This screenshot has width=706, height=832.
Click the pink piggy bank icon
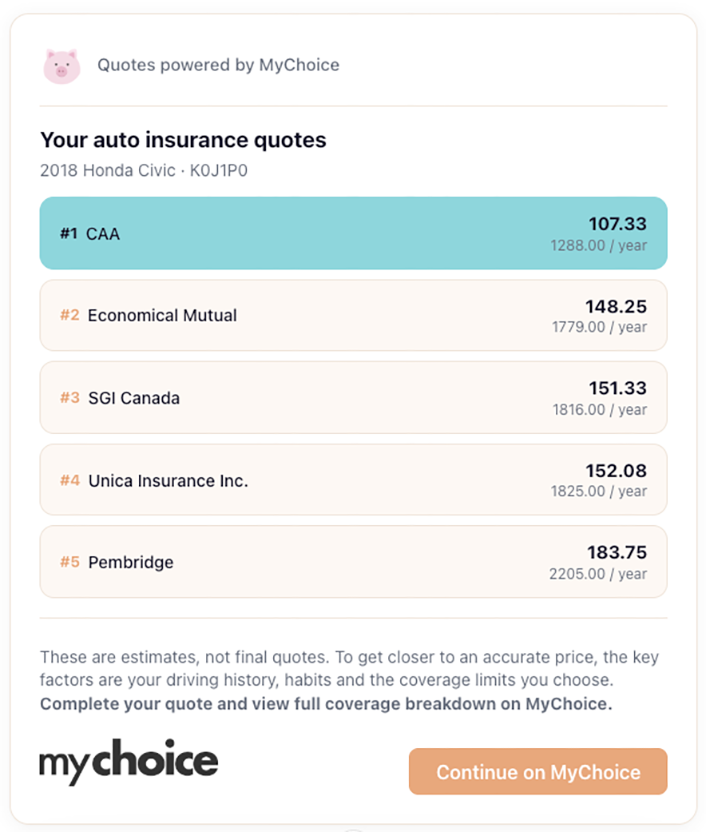(x=61, y=66)
